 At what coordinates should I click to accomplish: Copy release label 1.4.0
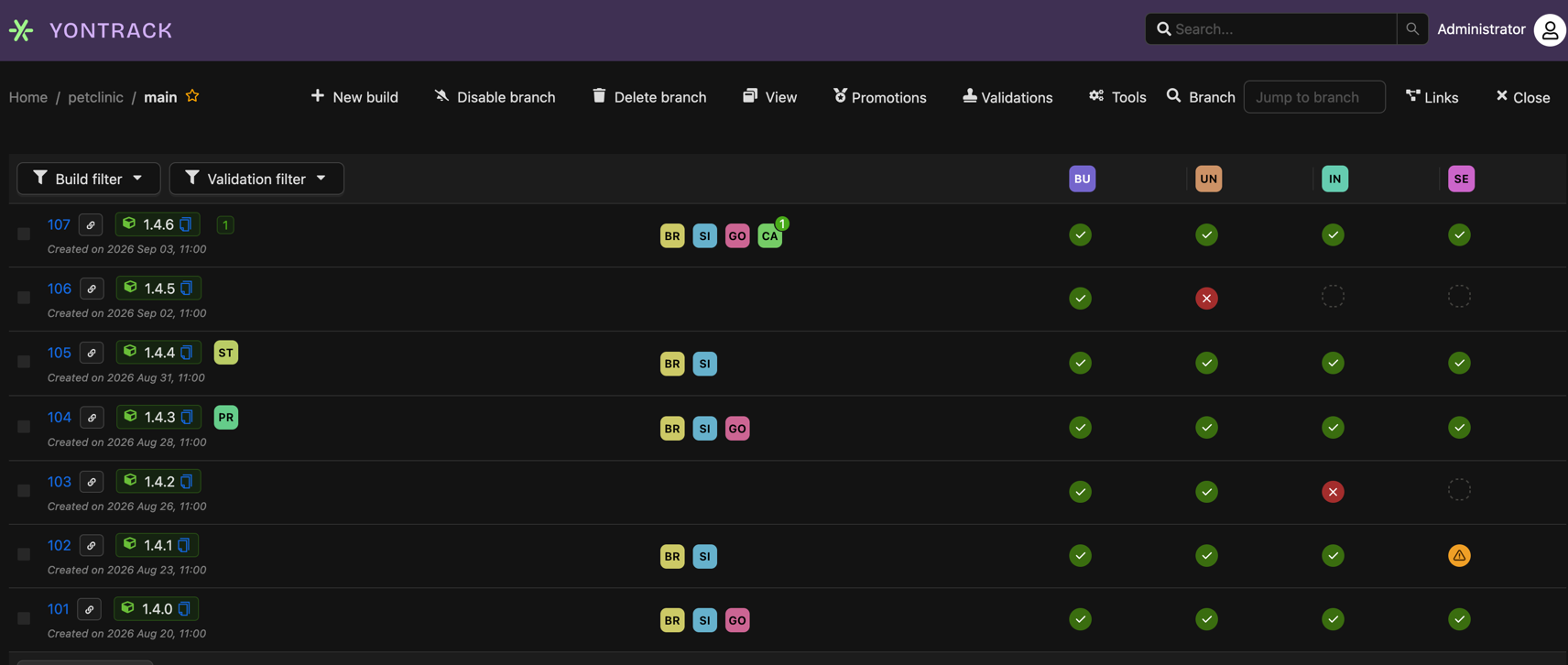coord(185,608)
